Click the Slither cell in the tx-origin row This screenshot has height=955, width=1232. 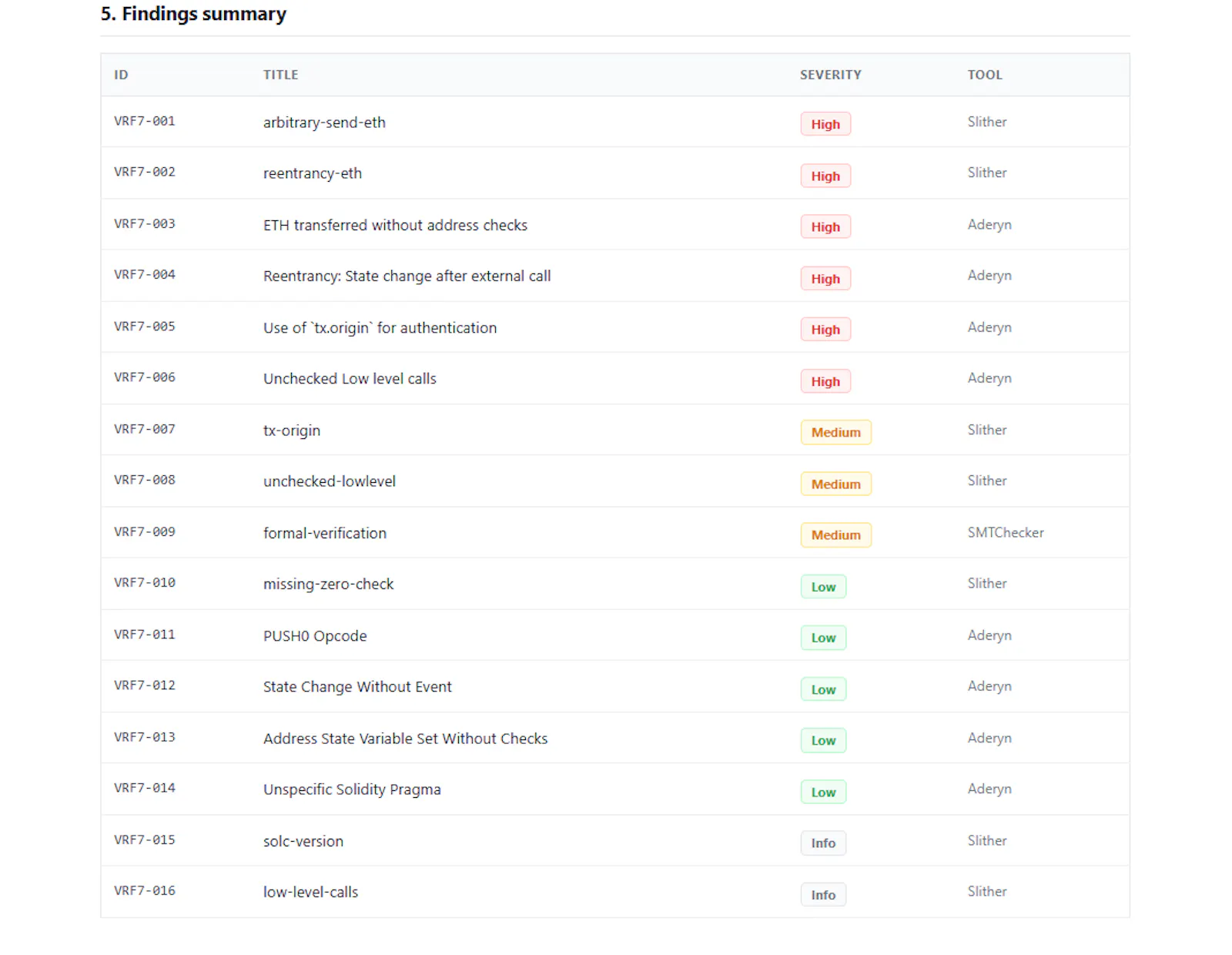[x=987, y=430]
